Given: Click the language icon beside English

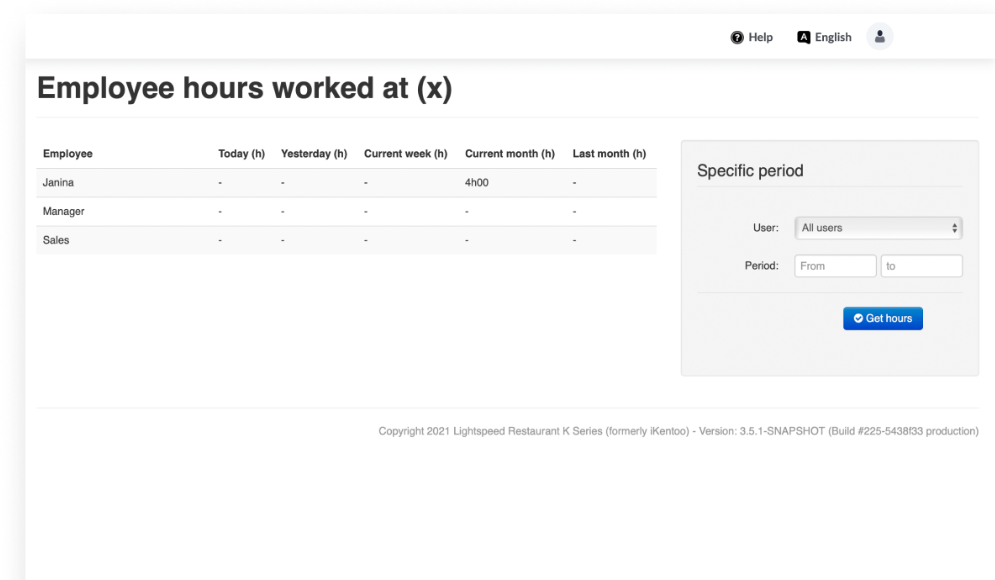Looking at the screenshot, I should pos(803,38).
